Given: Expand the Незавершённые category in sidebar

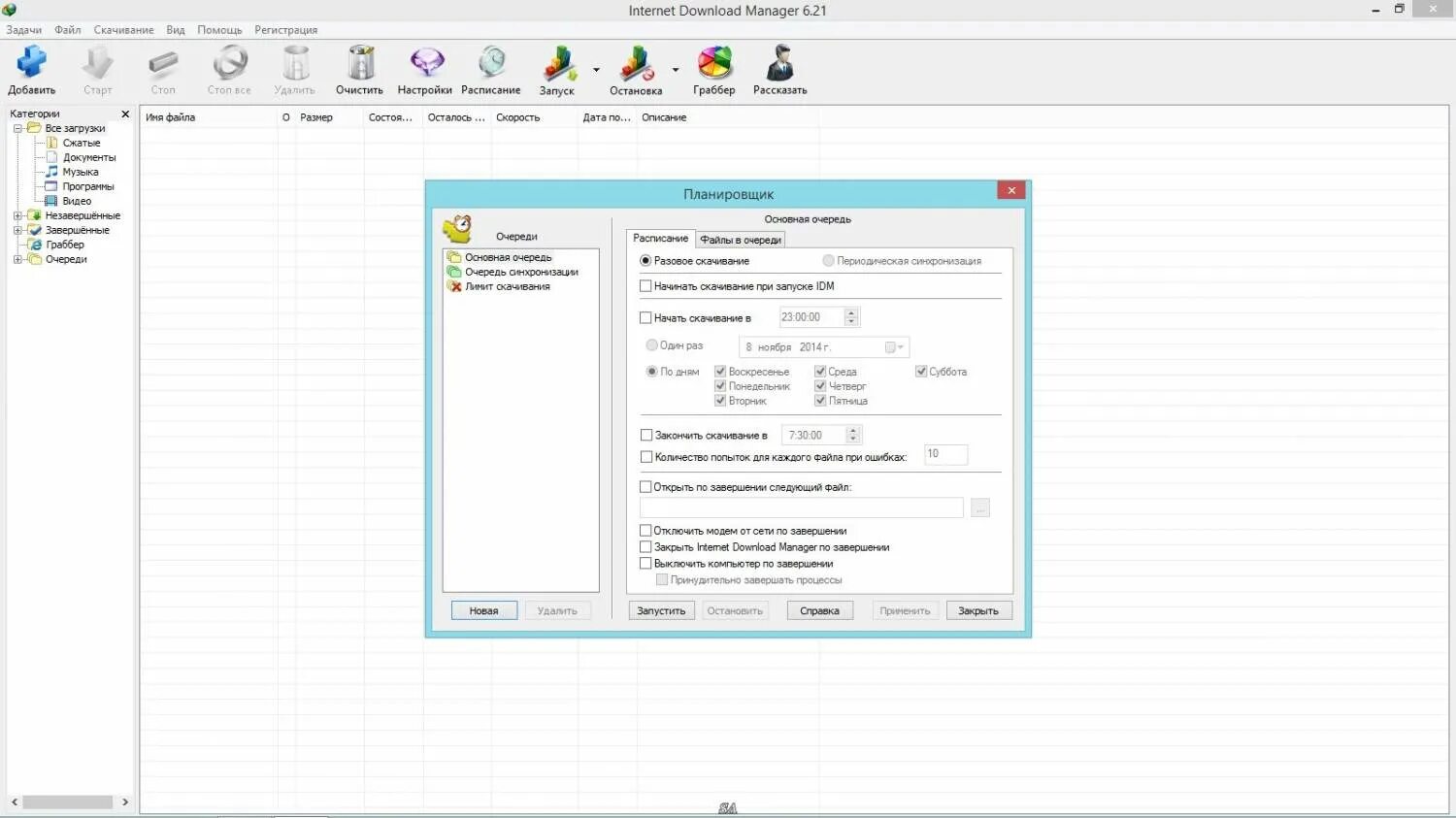Looking at the screenshot, I should tap(17, 214).
